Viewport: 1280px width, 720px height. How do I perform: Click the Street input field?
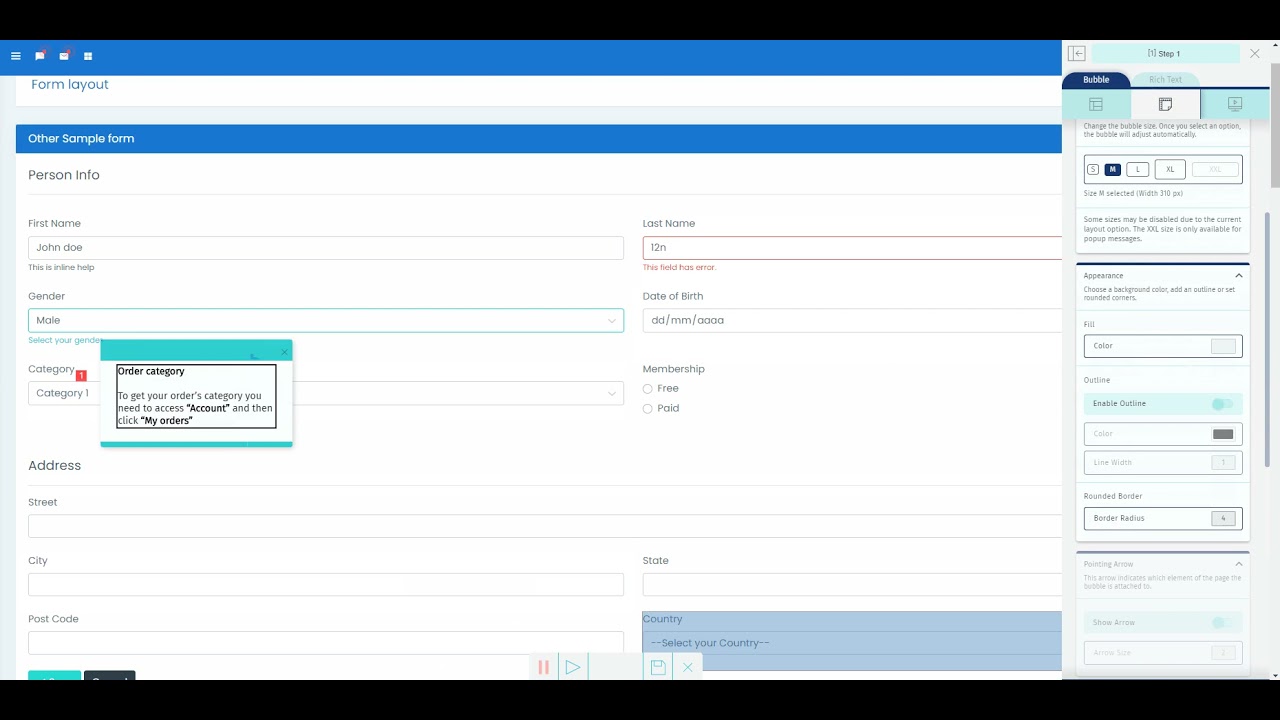click(x=545, y=526)
